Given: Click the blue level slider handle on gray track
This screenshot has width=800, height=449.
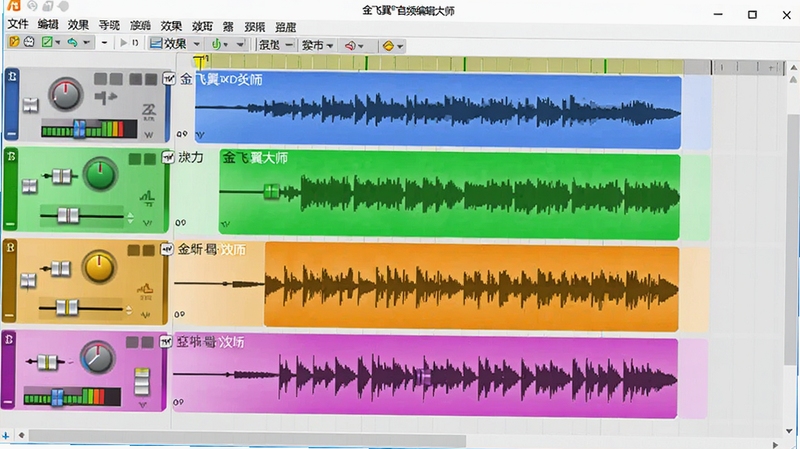Looking at the screenshot, I should pyautogui.click(x=79, y=129).
